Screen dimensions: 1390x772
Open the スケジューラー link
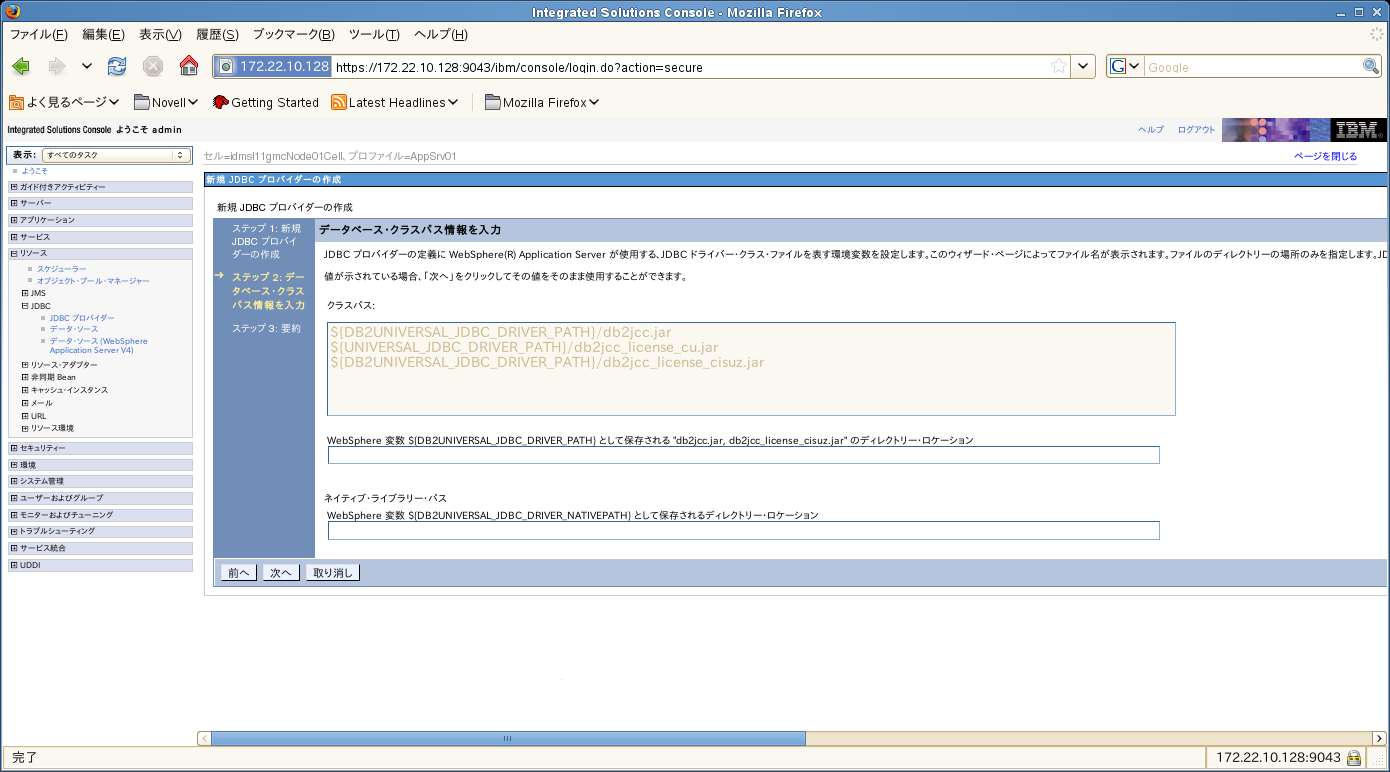pos(62,269)
